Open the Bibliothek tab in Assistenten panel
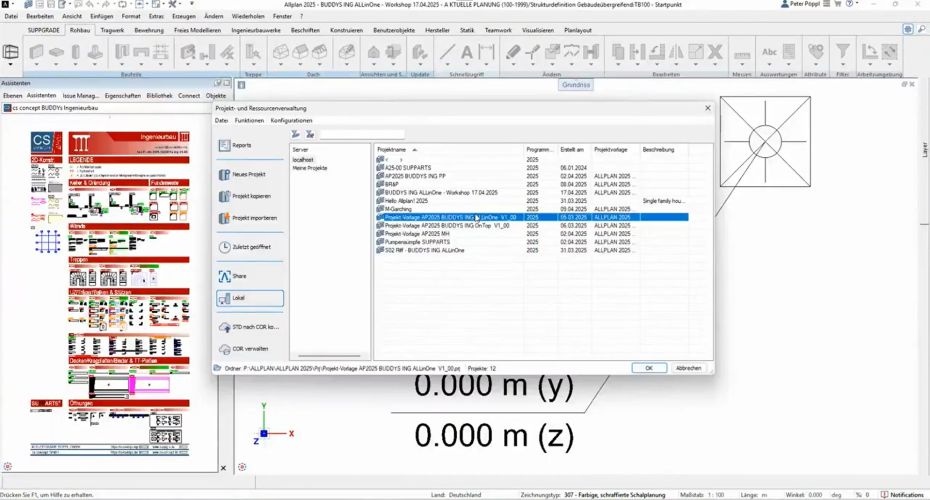 (159, 95)
